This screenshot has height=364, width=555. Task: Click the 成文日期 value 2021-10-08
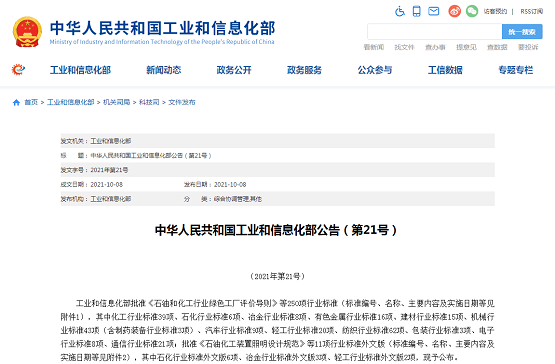(107, 184)
